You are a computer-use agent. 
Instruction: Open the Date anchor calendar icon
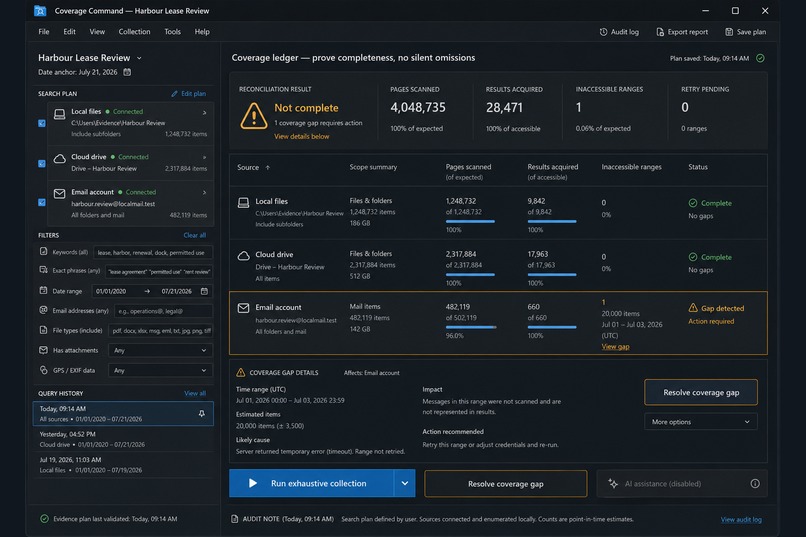(x=127, y=72)
